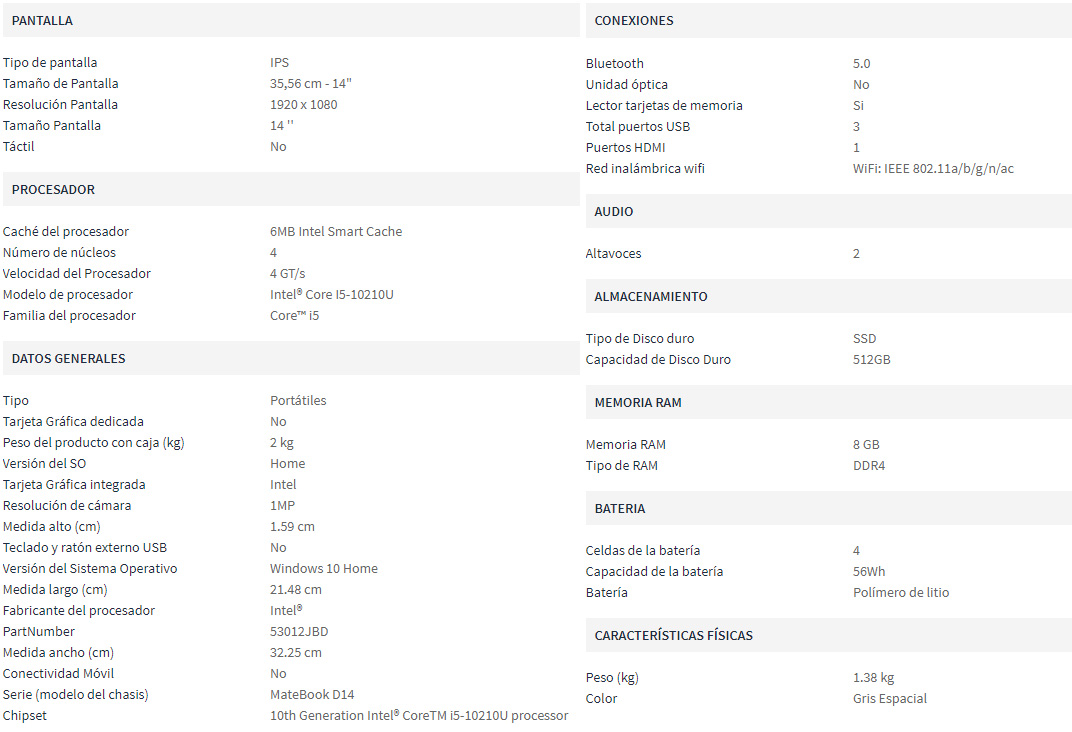Select the 1920 x 1080 resolution value
The height and width of the screenshot is (732, 1072).
[304, 105]
